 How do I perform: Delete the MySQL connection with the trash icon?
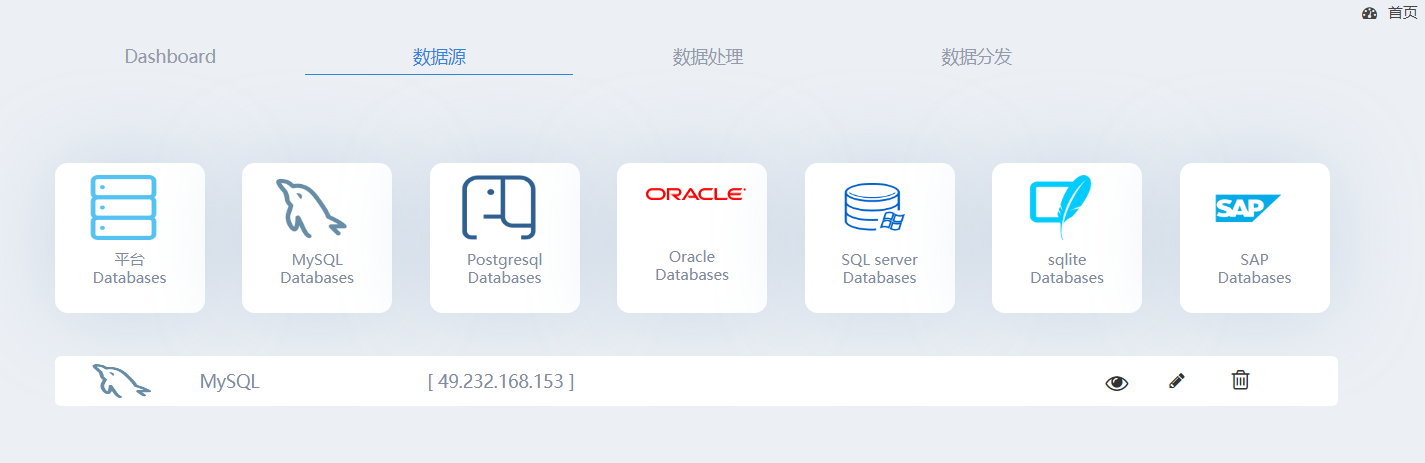coord(1240,380)
